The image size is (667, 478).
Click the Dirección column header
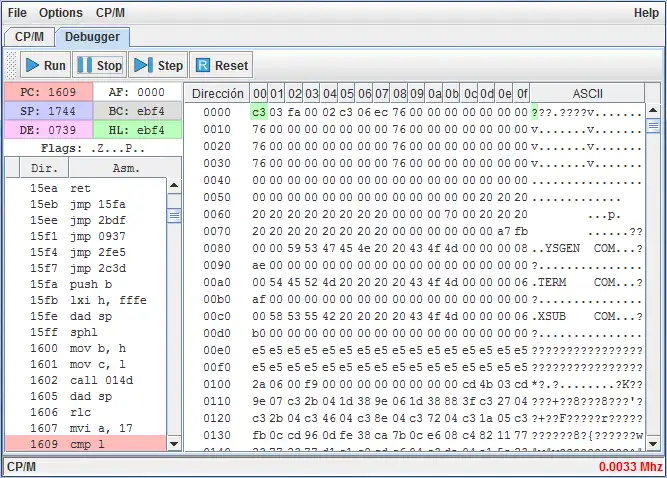click(x=217, y=94)
